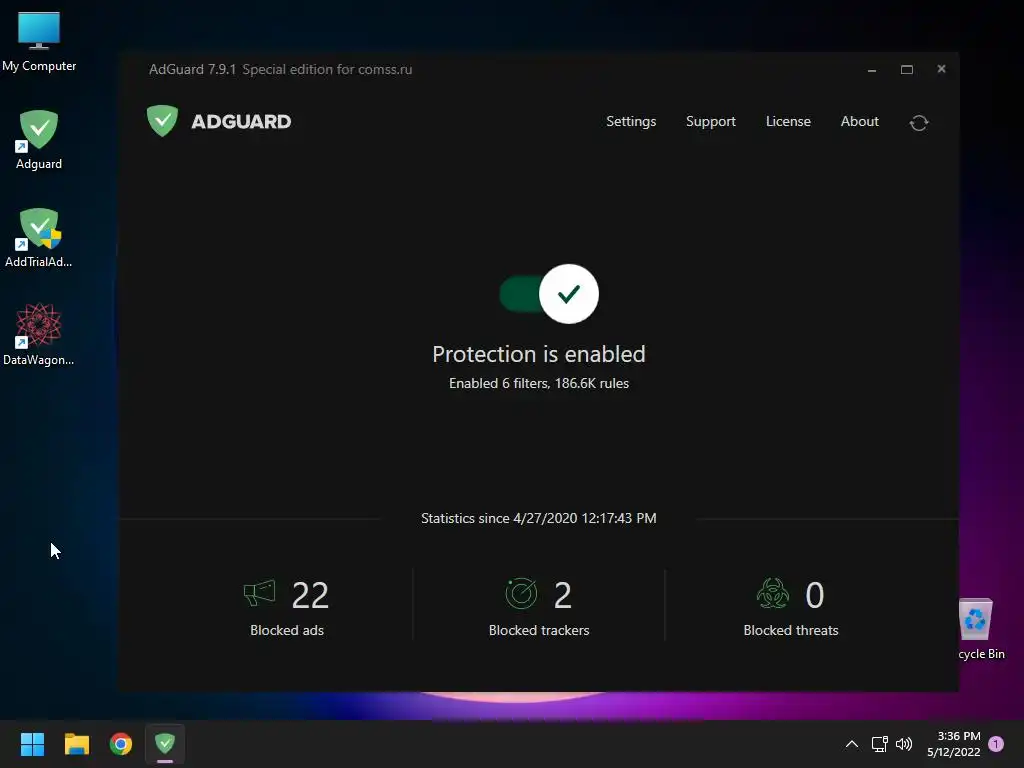Select the DataWagon desktop shortcut
1024x768 pixels.
[39, 334]
